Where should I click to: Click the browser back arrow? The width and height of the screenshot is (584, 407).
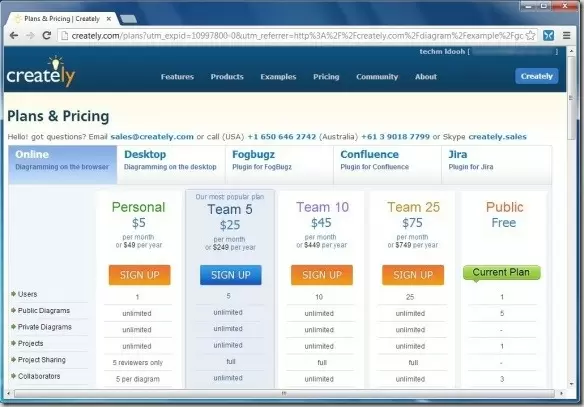pyautogui.click(x=14, y=36)
